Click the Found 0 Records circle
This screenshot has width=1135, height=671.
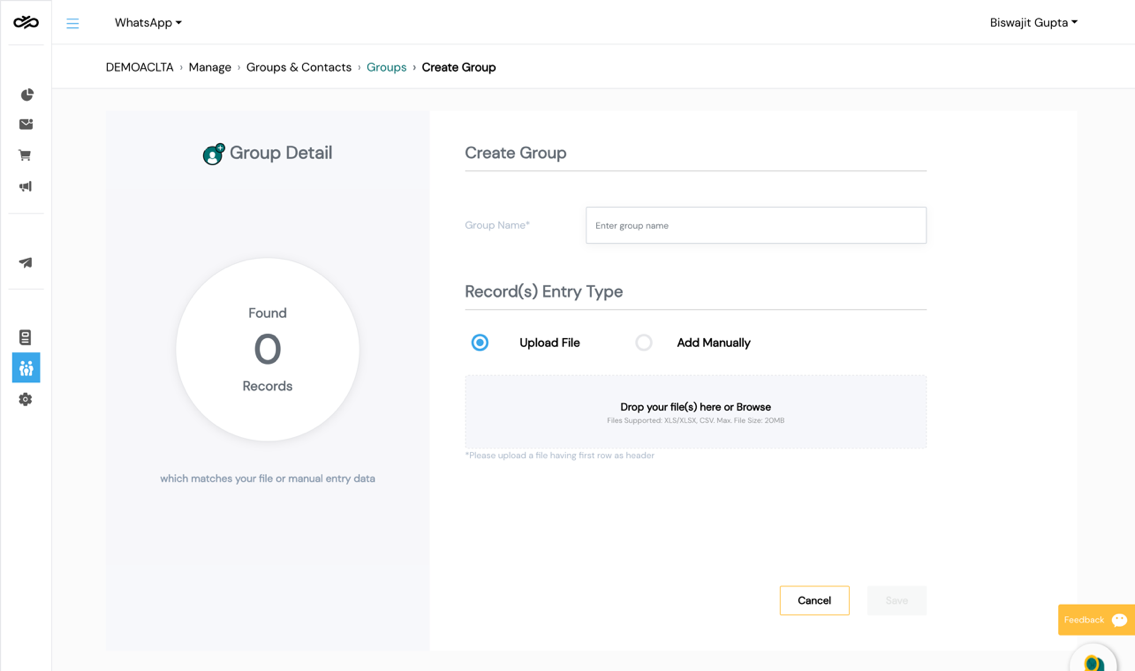click(x=268, y=350)
